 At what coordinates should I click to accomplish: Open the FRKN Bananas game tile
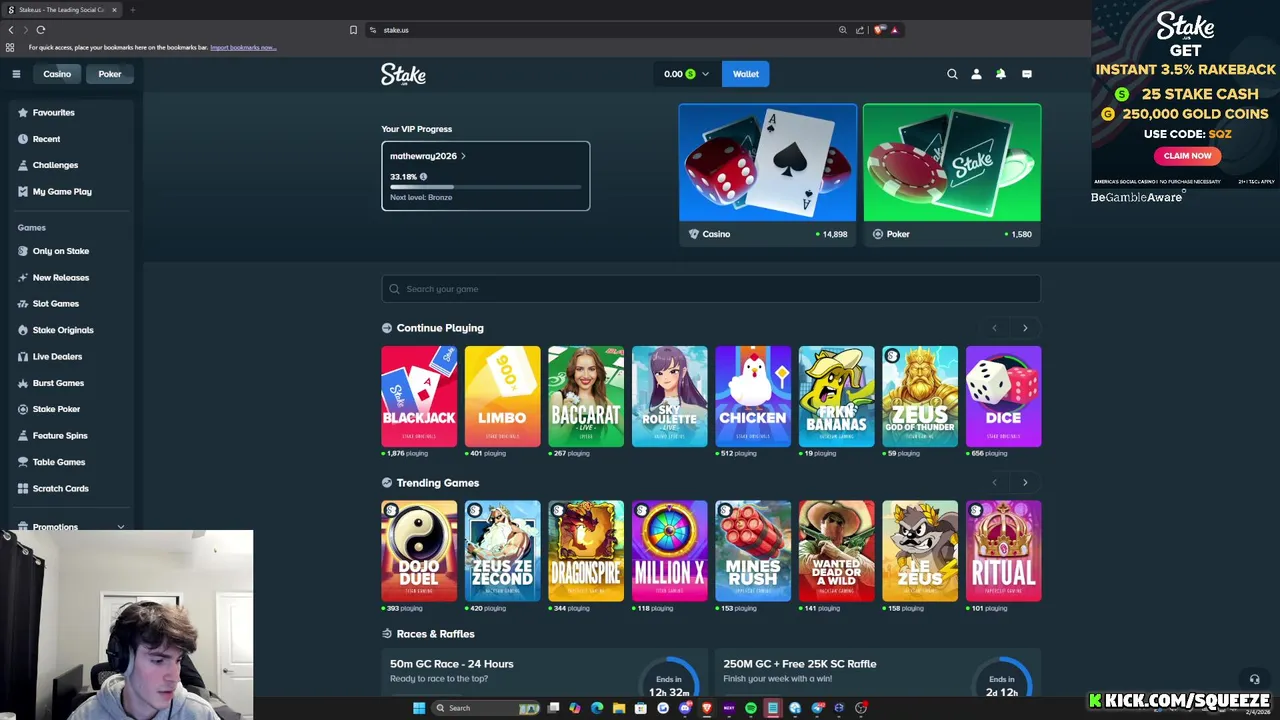(x=836, y=396)
